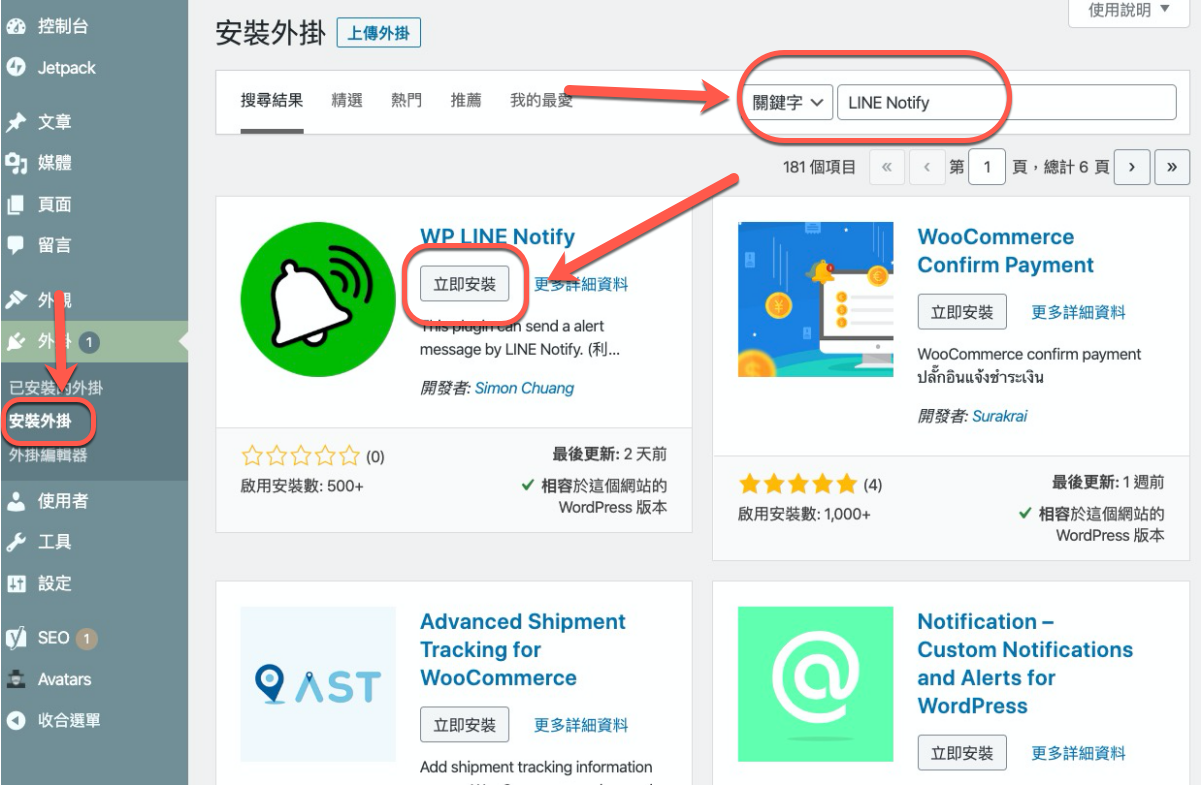1201x785 pixels.
Task: Open 外掛編輯器 submenu item
Action: [48, 455]
